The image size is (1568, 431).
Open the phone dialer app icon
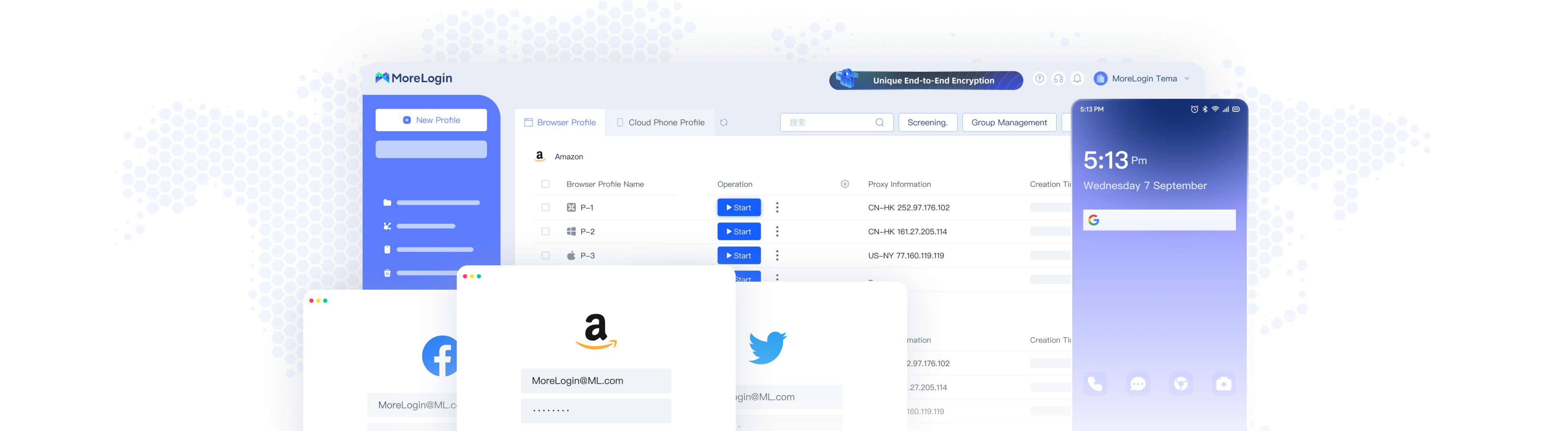coord(1094,384)
